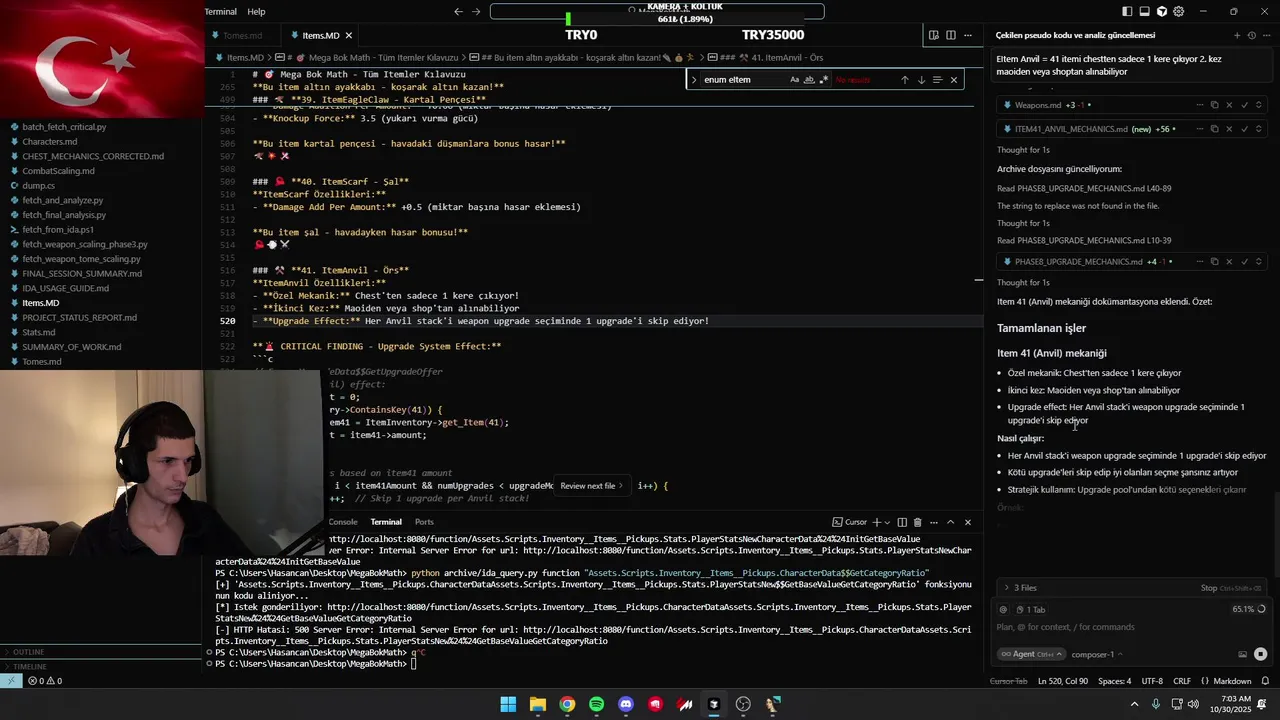Click the round stop button in chat input
The width and height of the screenshot is (1280, 720).
tap(1260, 654)
